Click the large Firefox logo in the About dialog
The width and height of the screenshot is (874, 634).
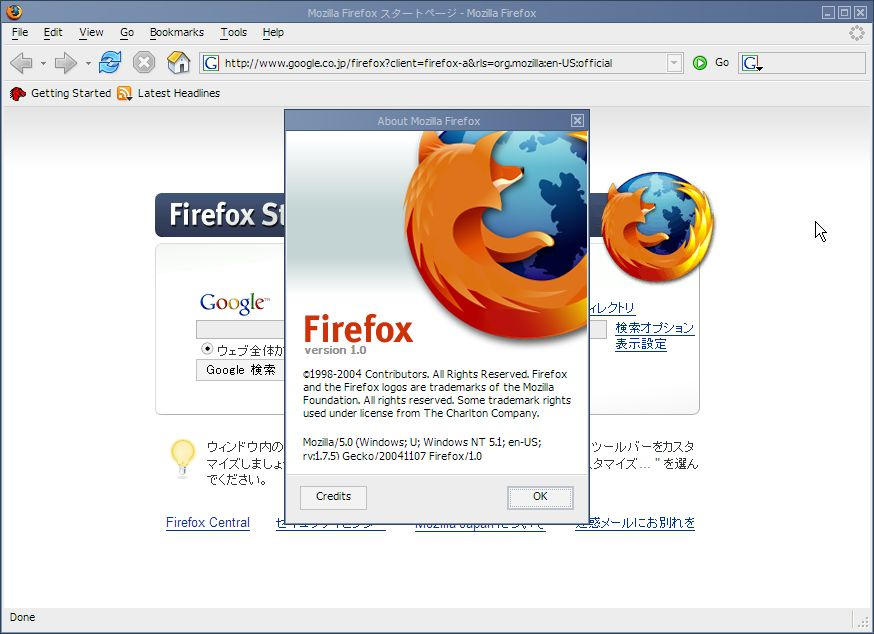496,235
